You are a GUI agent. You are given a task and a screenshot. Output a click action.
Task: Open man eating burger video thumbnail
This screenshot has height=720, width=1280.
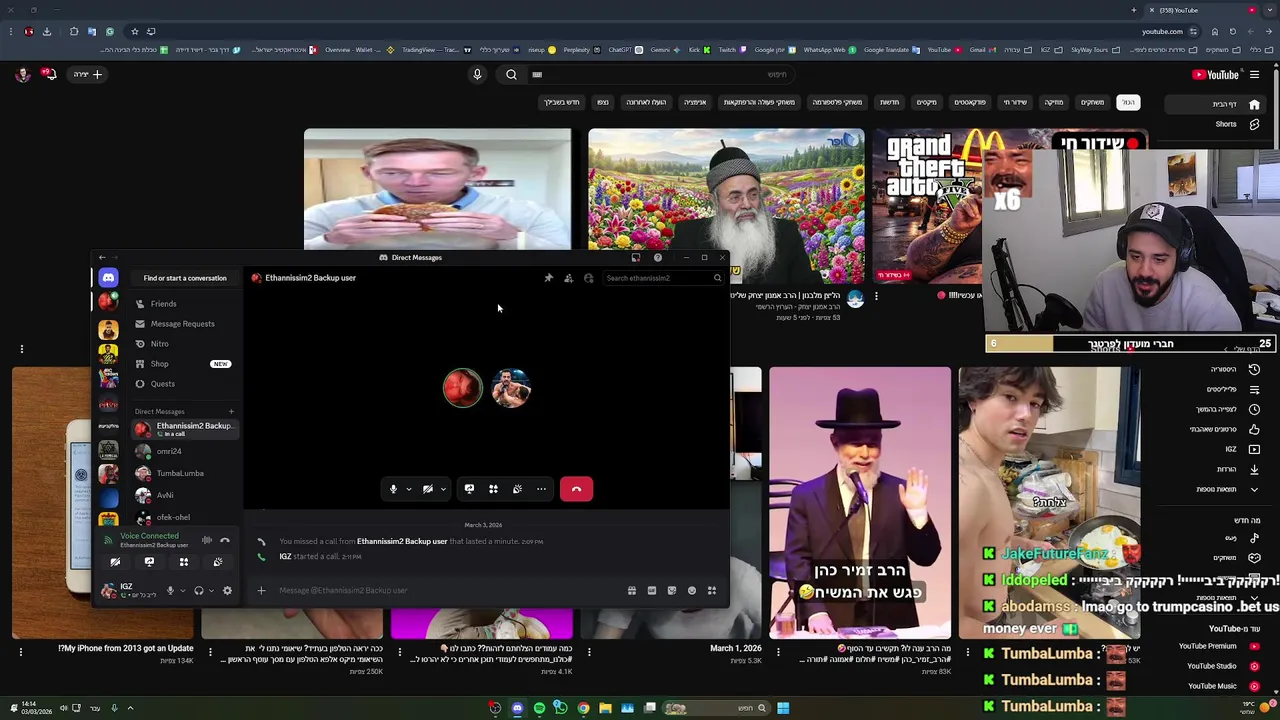point(437,189)
